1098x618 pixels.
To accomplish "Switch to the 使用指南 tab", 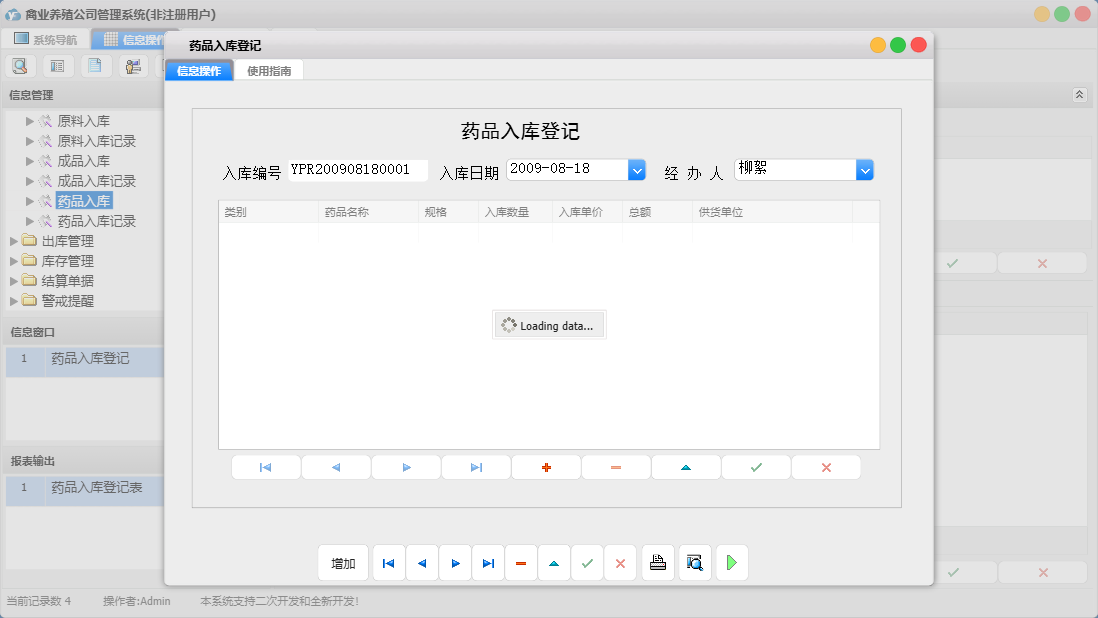I will (x=270, y=71).
